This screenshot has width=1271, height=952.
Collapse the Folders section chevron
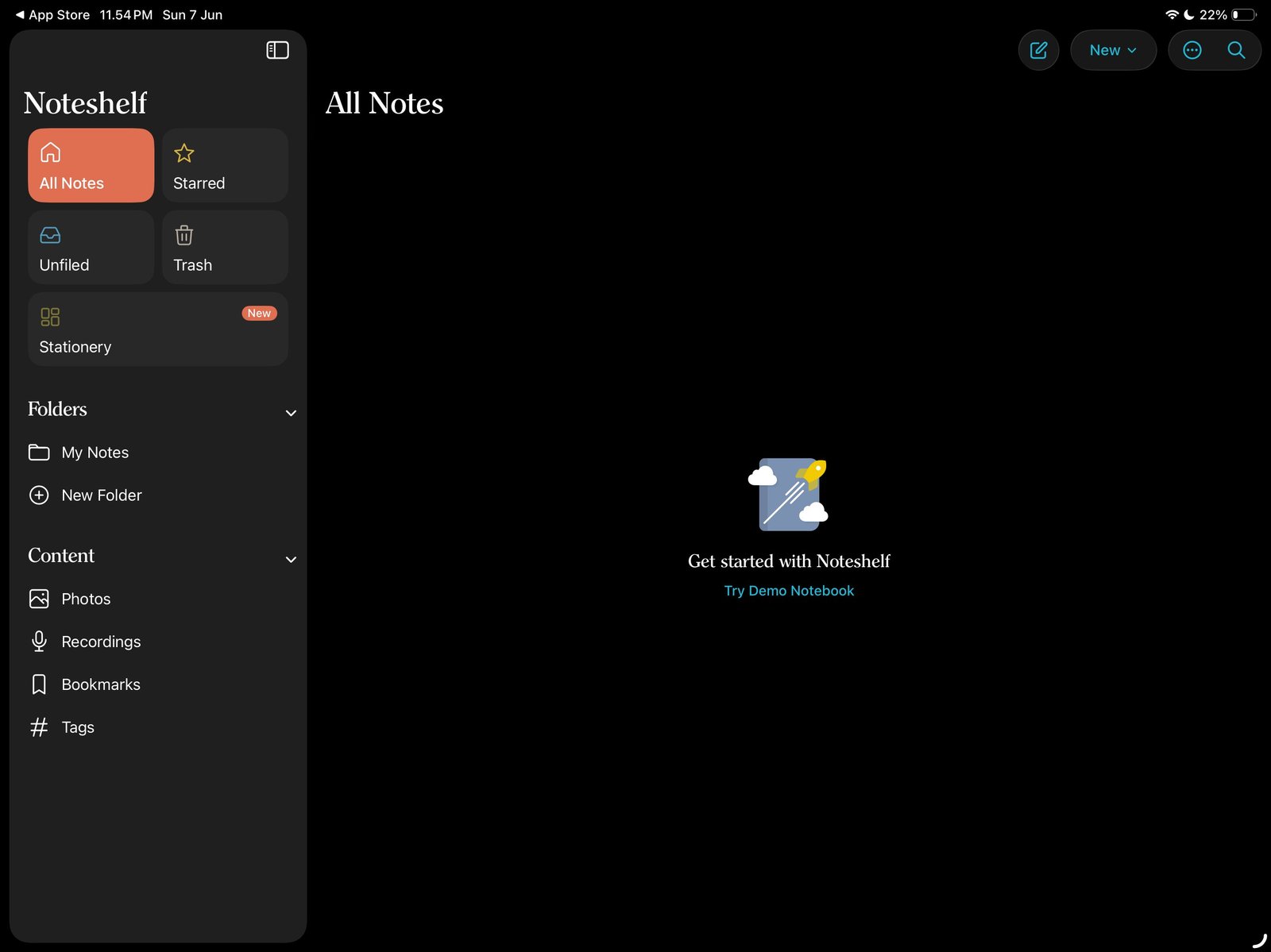pyautogui.click(x=291, y=413)
